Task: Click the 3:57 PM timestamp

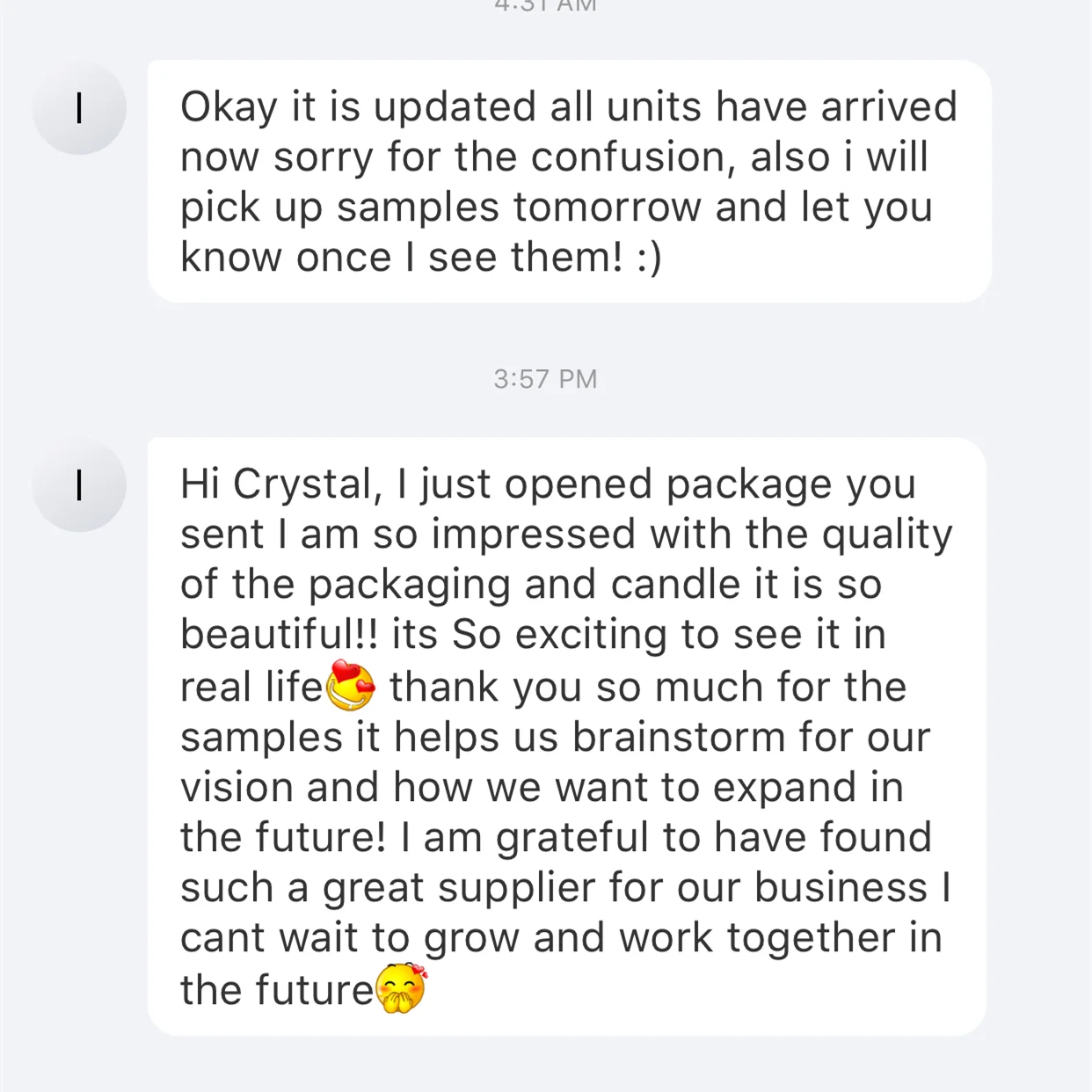Action: point(545,379)
